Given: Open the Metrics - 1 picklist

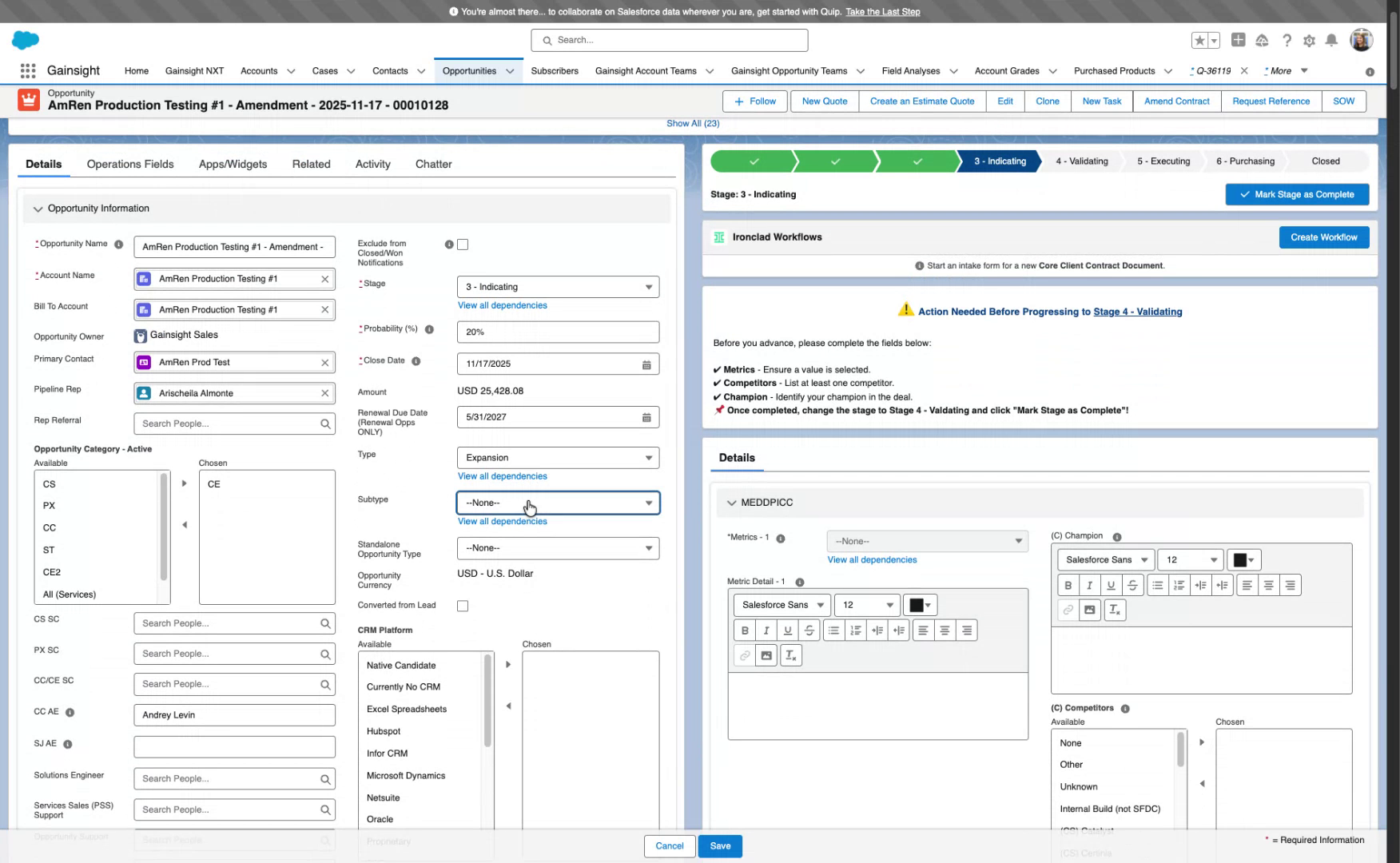Looking at the screenshot, I should [927, 541].
